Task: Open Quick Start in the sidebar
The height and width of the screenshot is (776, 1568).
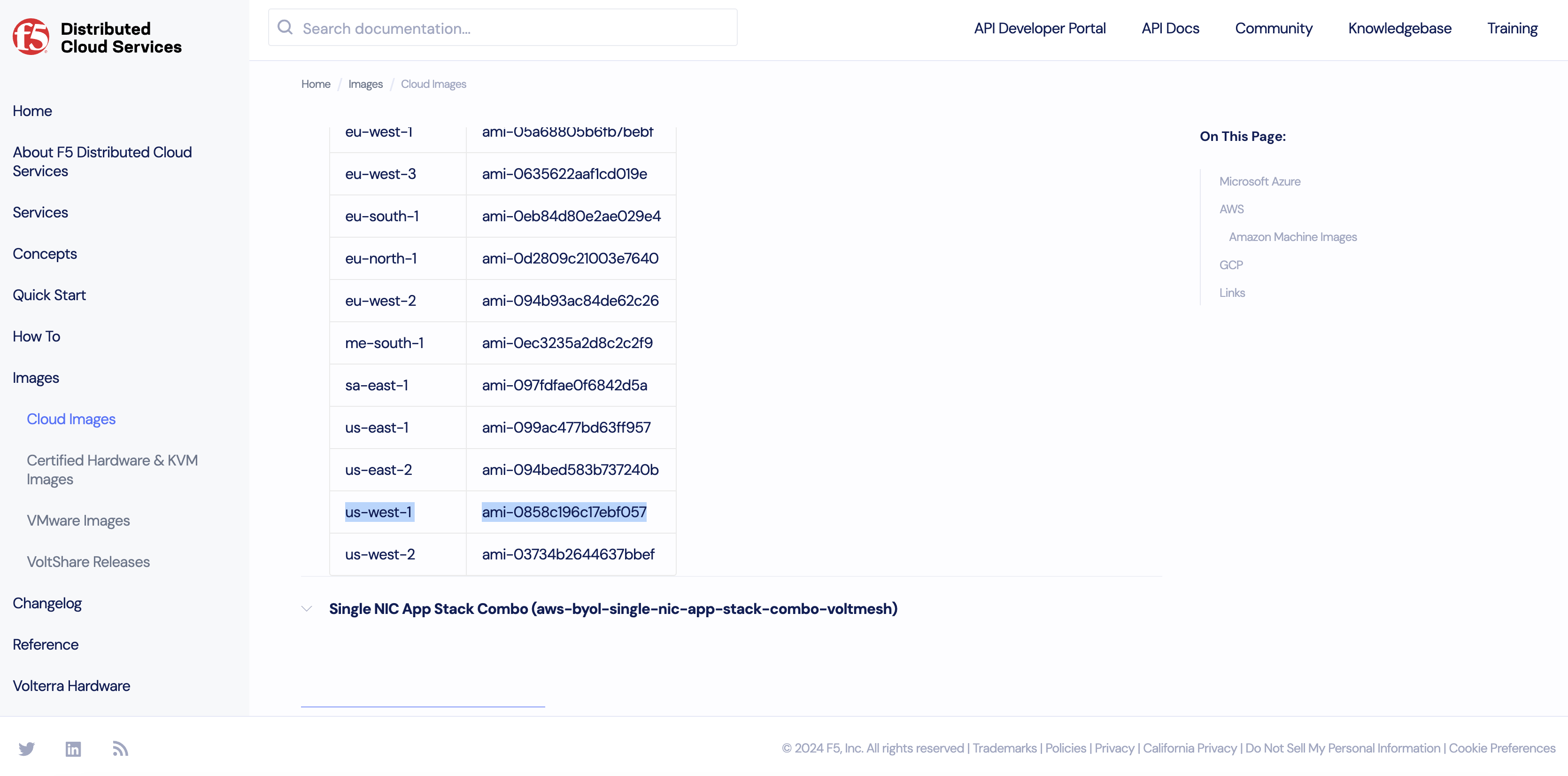Action: click(x=49, y=295)
